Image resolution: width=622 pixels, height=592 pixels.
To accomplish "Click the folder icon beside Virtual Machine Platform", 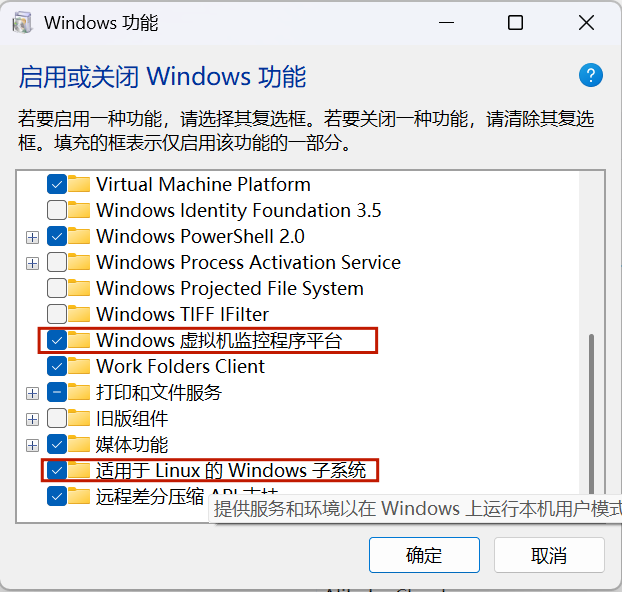I will coord(80,184).
